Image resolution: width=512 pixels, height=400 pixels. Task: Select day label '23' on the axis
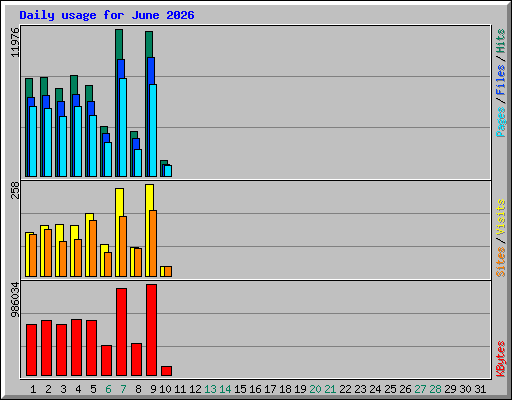[360, 389]
